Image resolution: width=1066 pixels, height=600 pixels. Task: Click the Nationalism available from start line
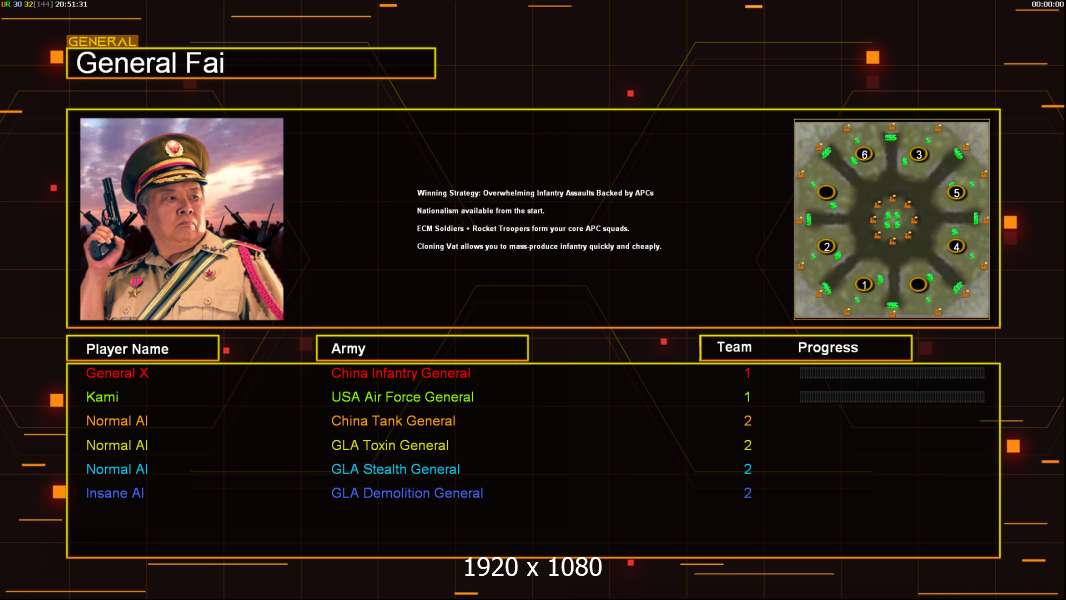point(481,211)
